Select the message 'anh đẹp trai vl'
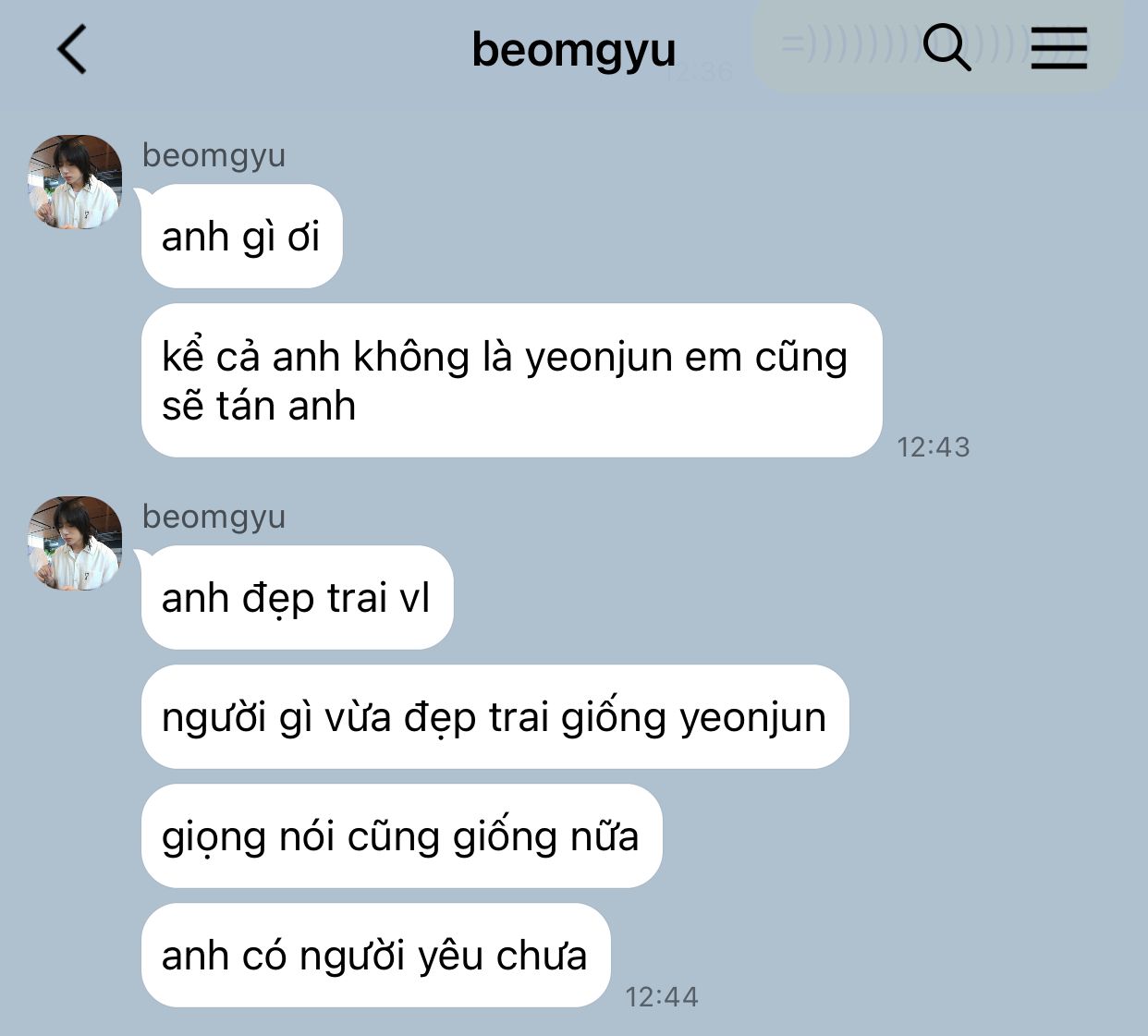 pyautogui.click(x=297, y=598)
